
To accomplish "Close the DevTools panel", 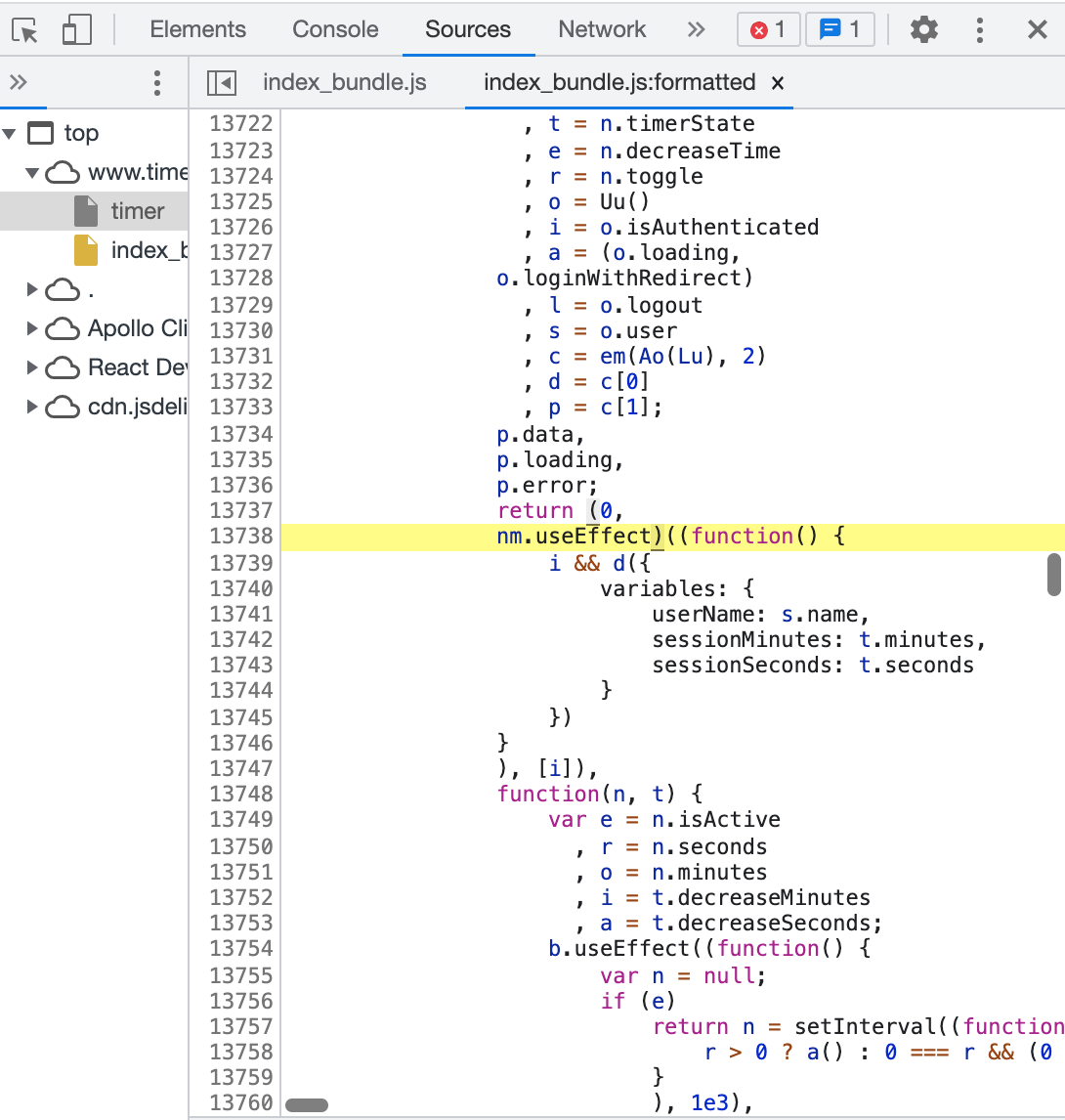I will point(1037,30).
